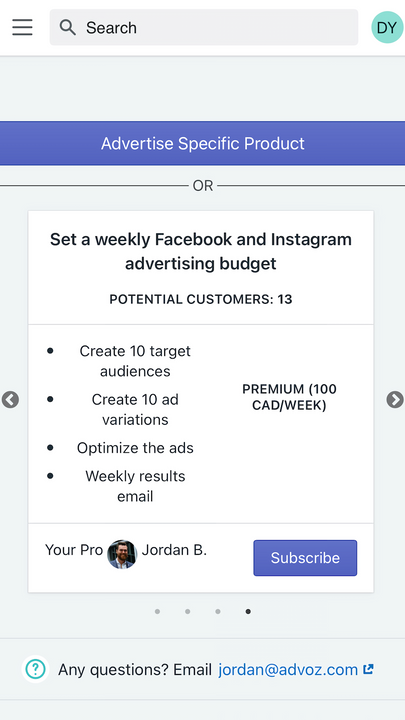Select the PREMIUM (100 CAD/WEEK) label
Screen dimensions: 405x720
(289, 398)
